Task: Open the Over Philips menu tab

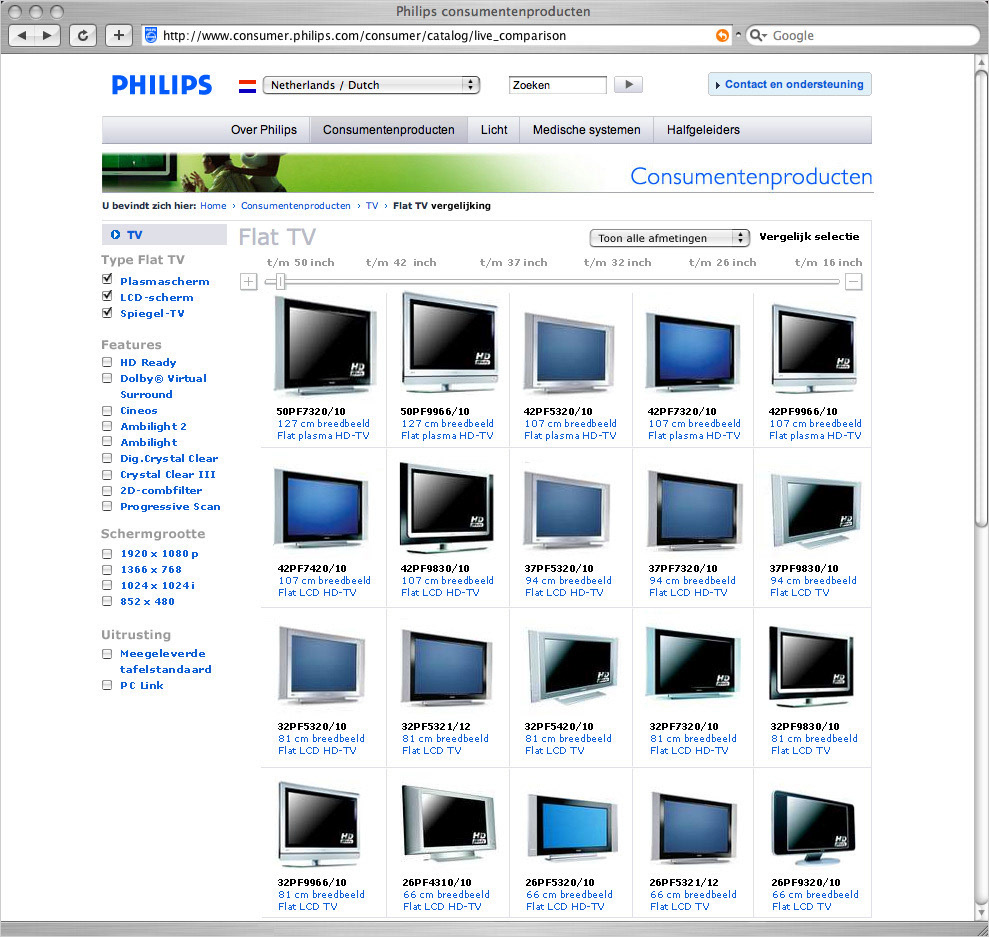Action: 264,130
